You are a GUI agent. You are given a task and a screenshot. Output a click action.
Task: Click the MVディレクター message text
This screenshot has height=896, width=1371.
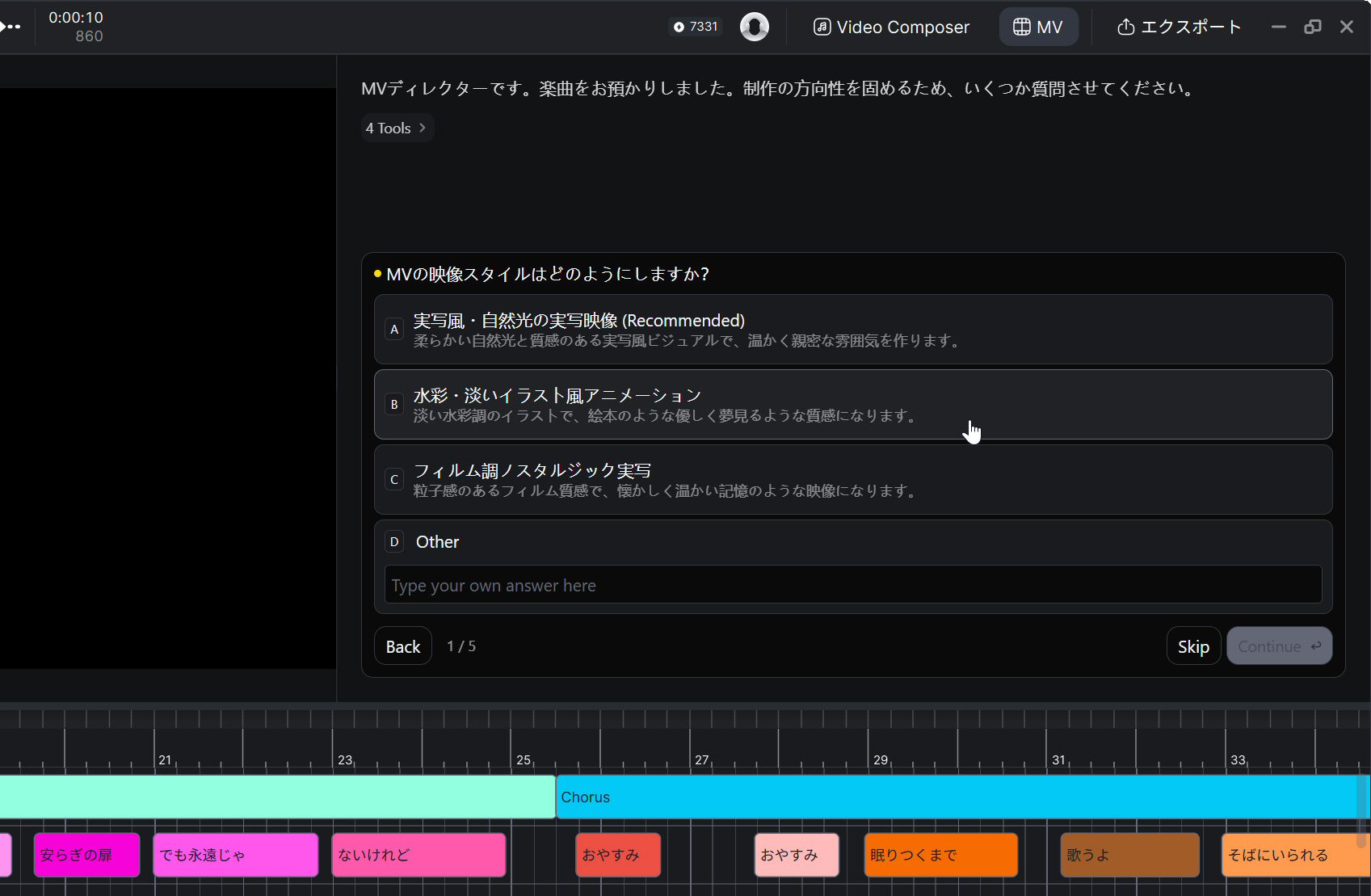tap(779, 88)
